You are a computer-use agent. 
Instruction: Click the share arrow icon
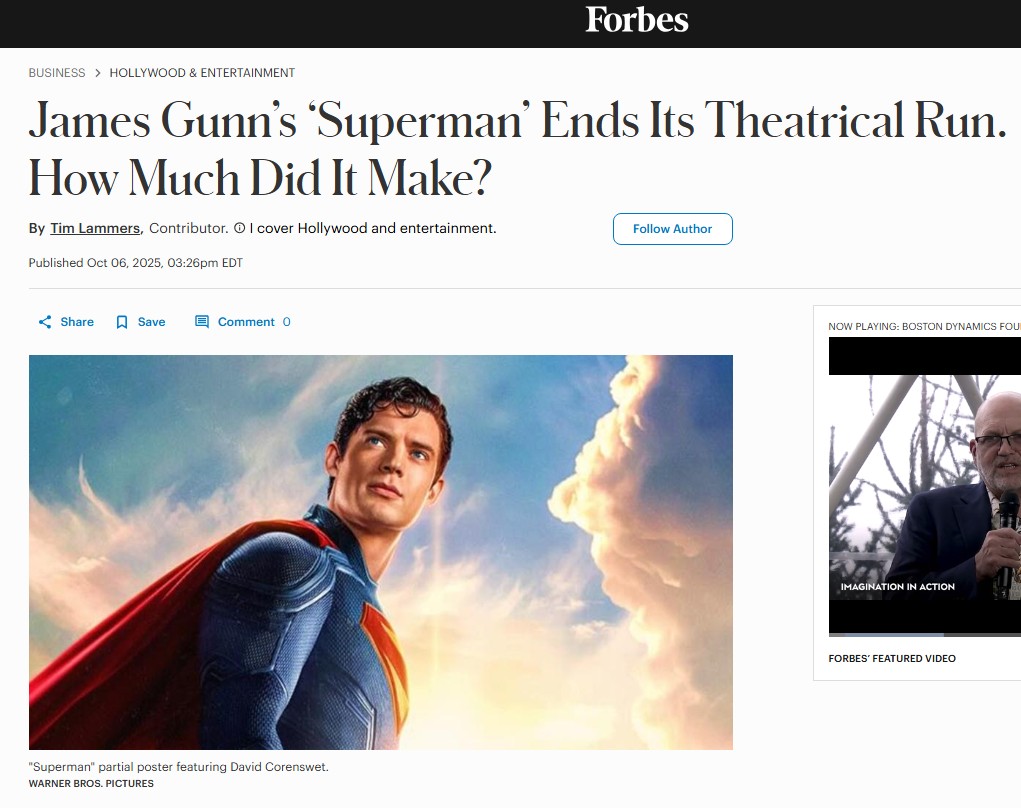(x=45, y=322)
